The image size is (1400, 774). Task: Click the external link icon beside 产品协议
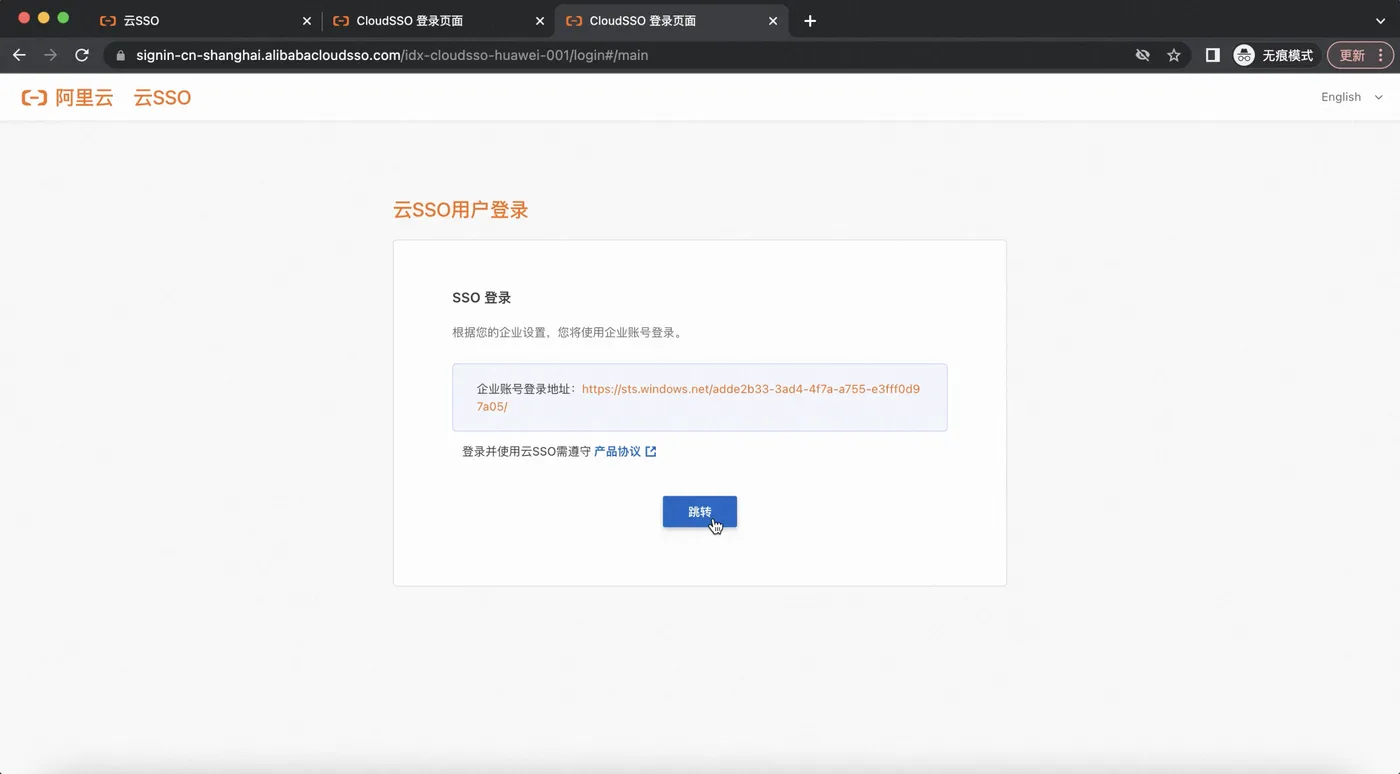pyautogui.click(x=651, y=452)
